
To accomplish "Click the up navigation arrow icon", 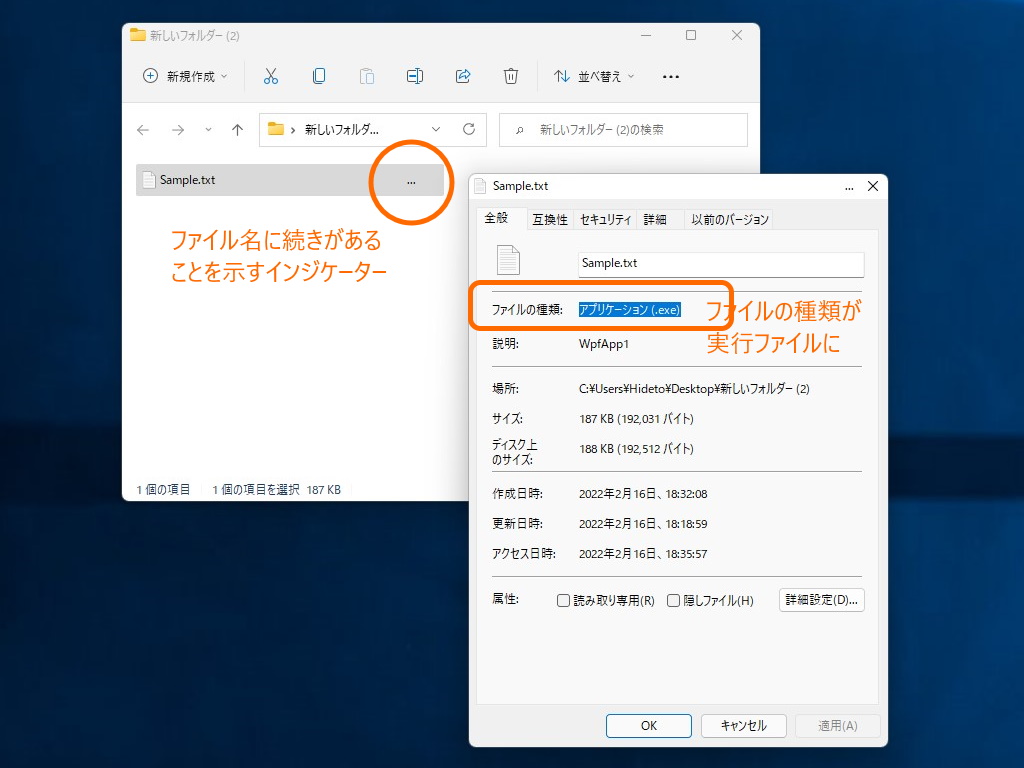I will 237,129.
